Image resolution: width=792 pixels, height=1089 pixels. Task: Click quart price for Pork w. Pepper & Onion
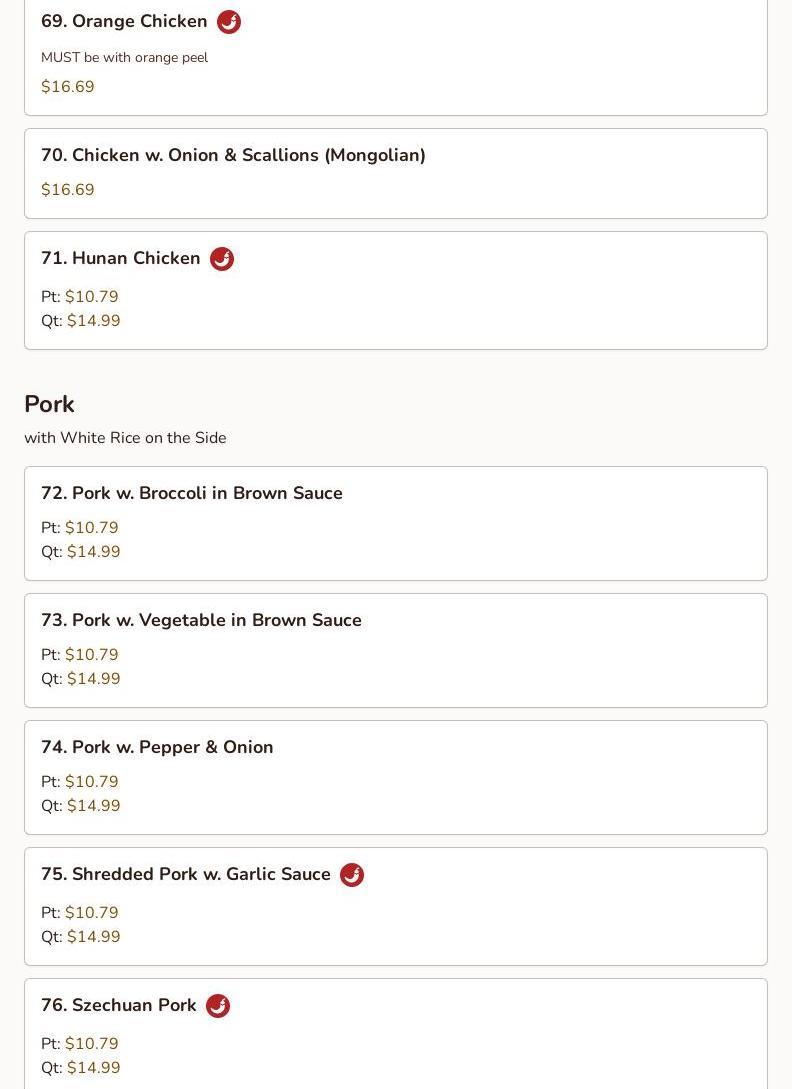[x=93, y=806]
